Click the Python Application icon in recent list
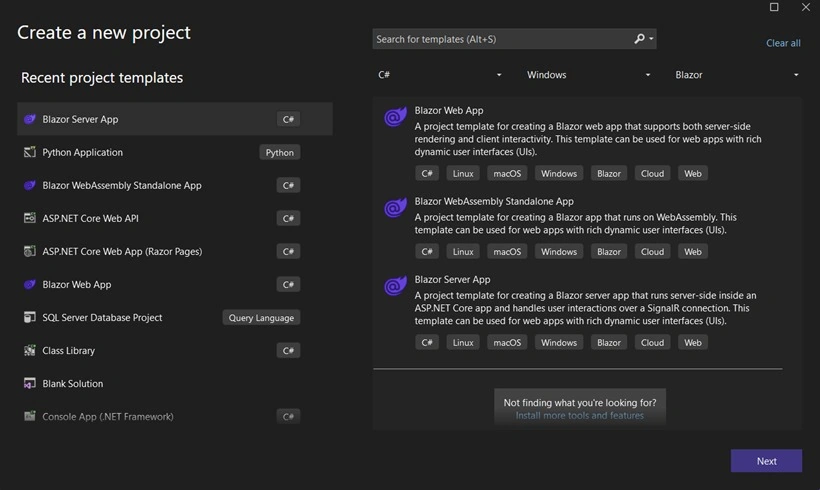The image size is (820, 490). 30,152
